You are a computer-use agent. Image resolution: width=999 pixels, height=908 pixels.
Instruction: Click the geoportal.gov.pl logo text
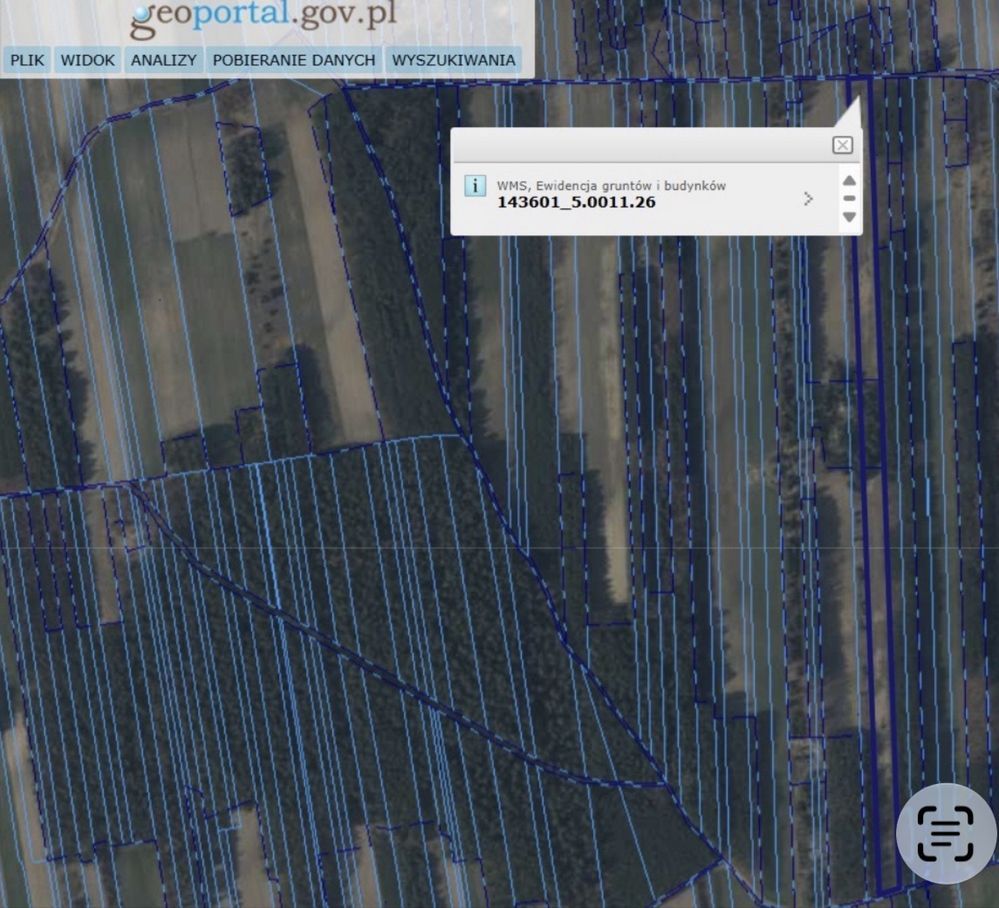tap(263, 17)
